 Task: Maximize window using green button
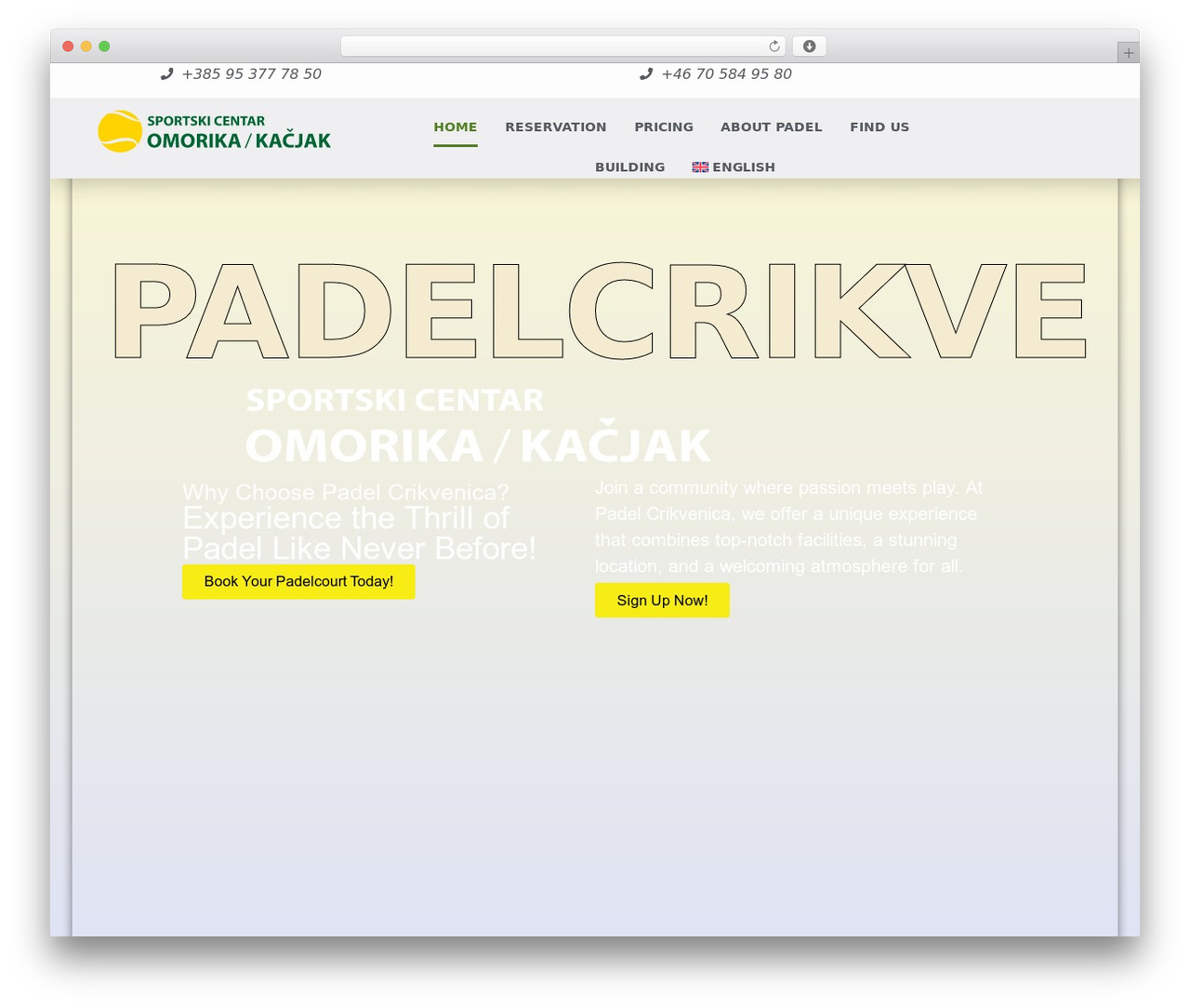click(x=104, y=46)
